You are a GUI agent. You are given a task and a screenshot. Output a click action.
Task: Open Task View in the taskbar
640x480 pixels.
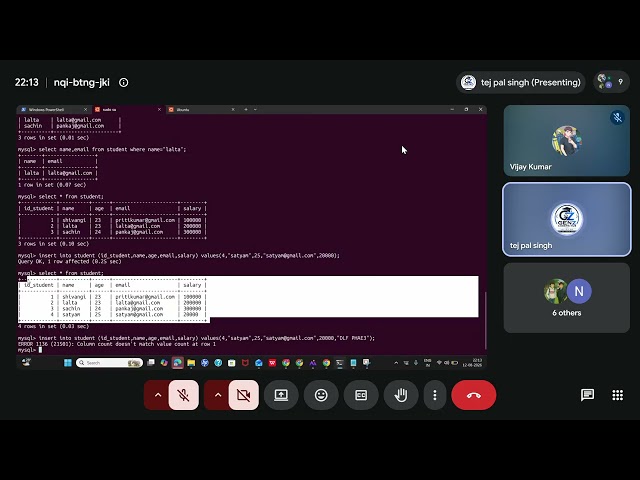151,362
